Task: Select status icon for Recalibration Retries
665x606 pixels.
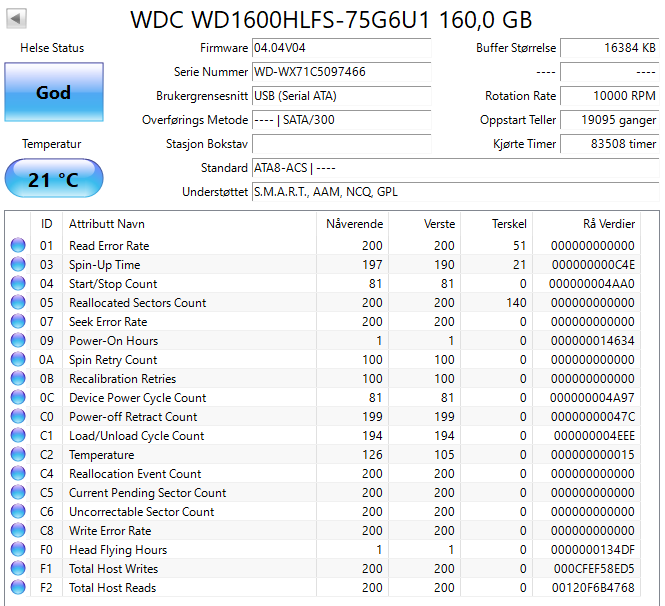Action: (18, 378)
